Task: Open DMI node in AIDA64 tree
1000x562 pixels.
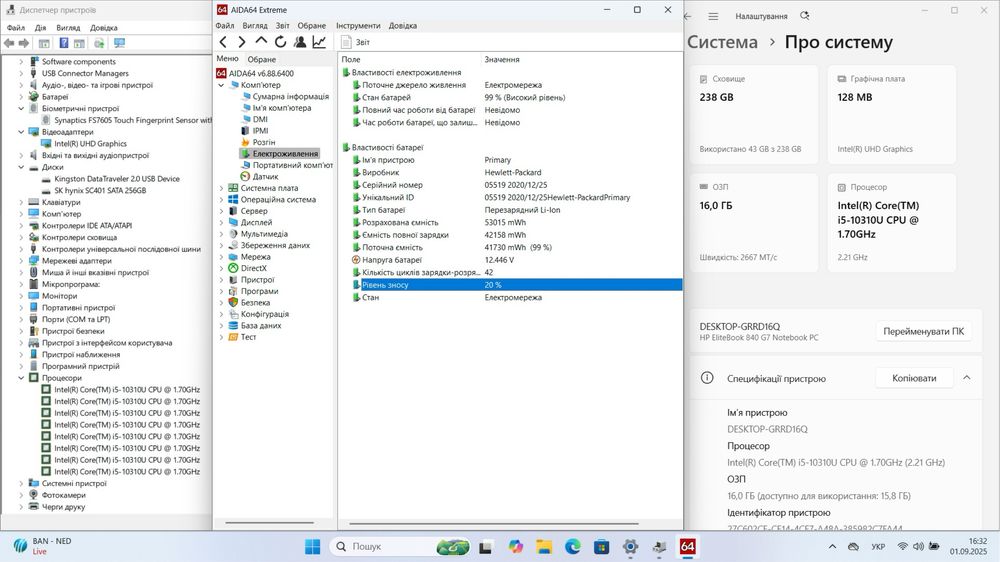Action: coord(260,119)
